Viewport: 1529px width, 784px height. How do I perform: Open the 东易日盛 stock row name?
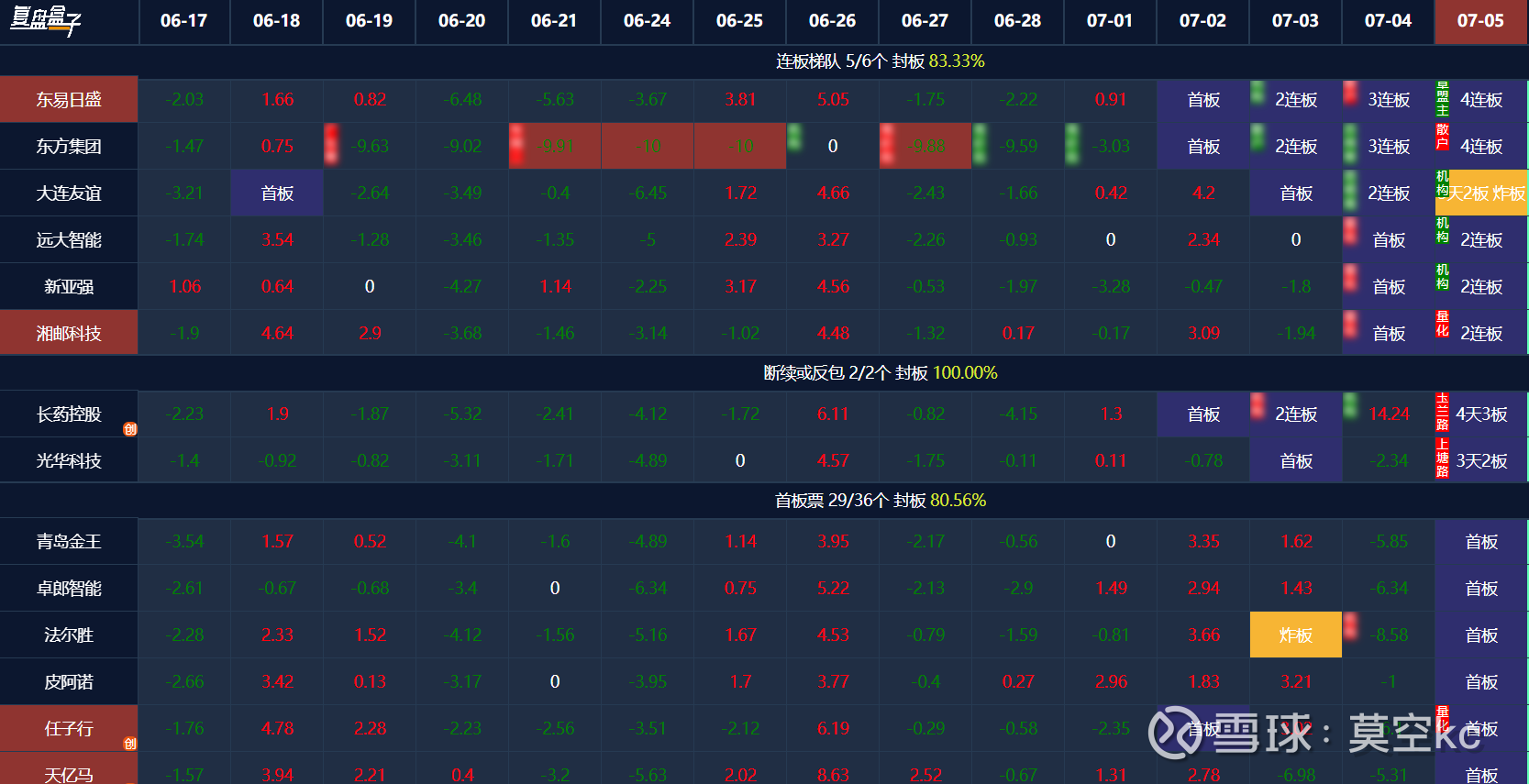pos(69,100)
